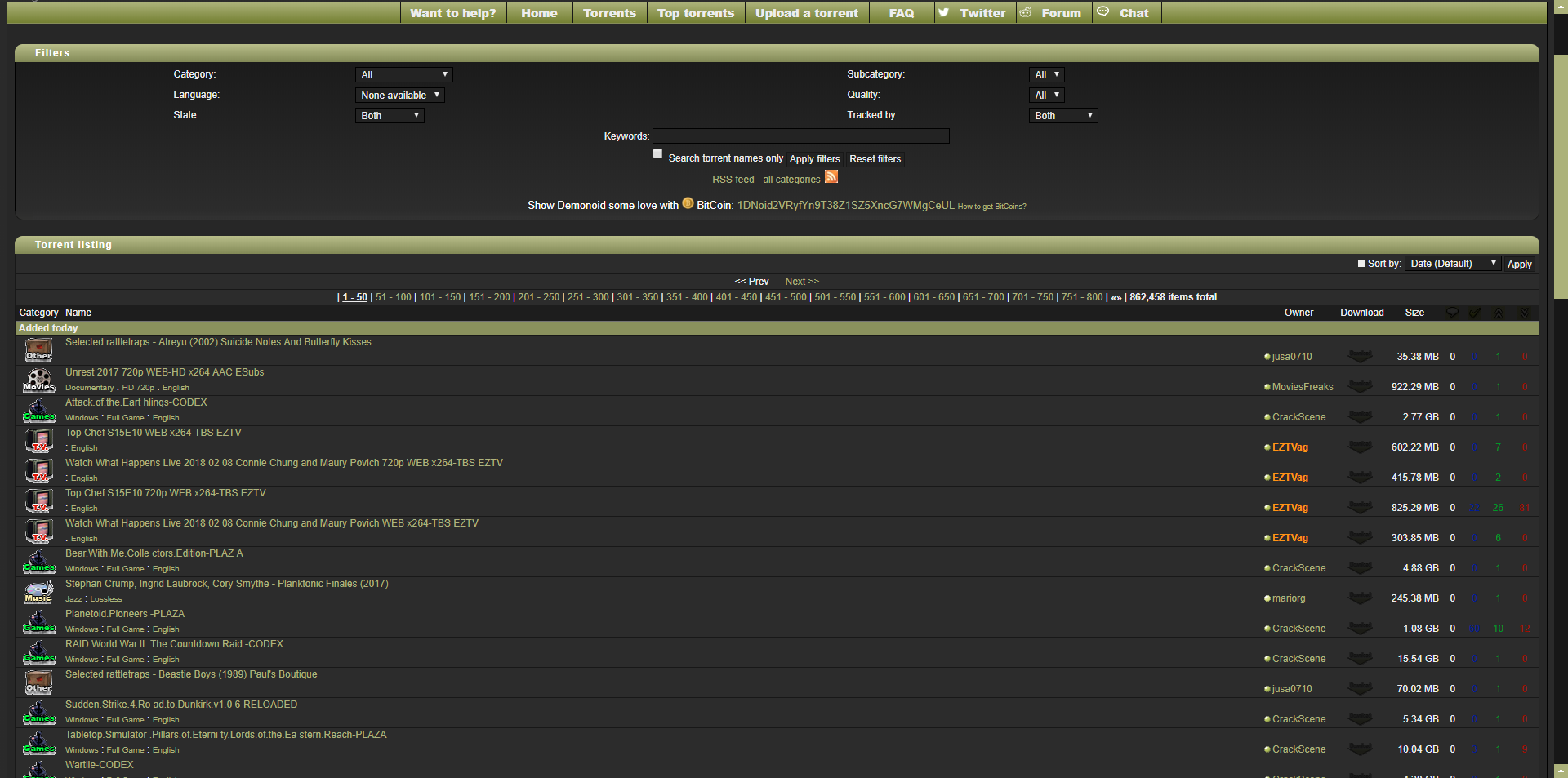1568x778 pixels.
Task: Toggle Search torrent names only checkbox
Action: [657, 153]
